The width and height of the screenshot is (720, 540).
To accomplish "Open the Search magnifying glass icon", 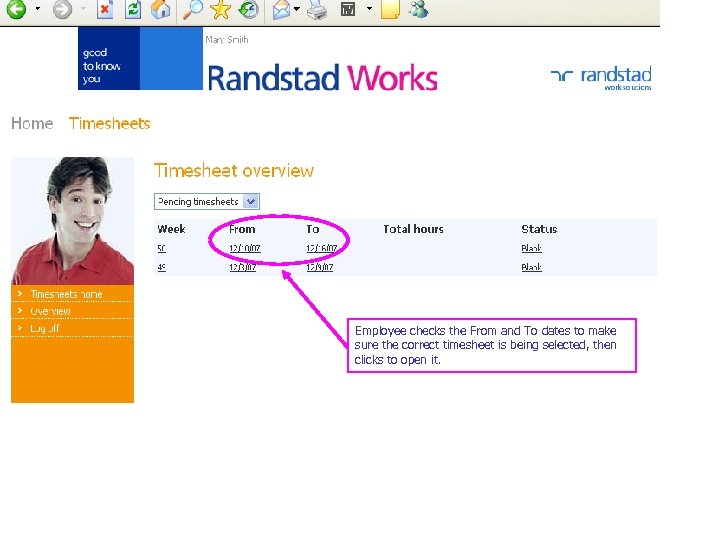I will pyautogui.click(x=193, y=9).
